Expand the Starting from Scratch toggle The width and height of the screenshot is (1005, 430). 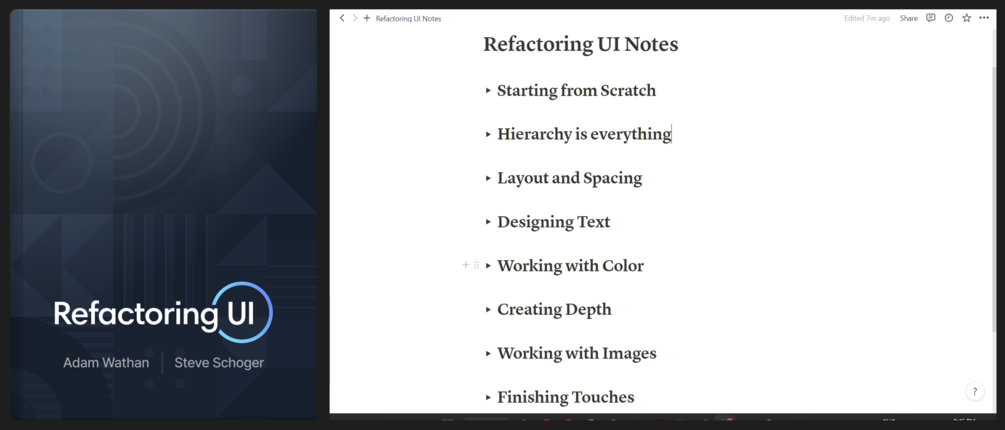click(x=488, y=91)
